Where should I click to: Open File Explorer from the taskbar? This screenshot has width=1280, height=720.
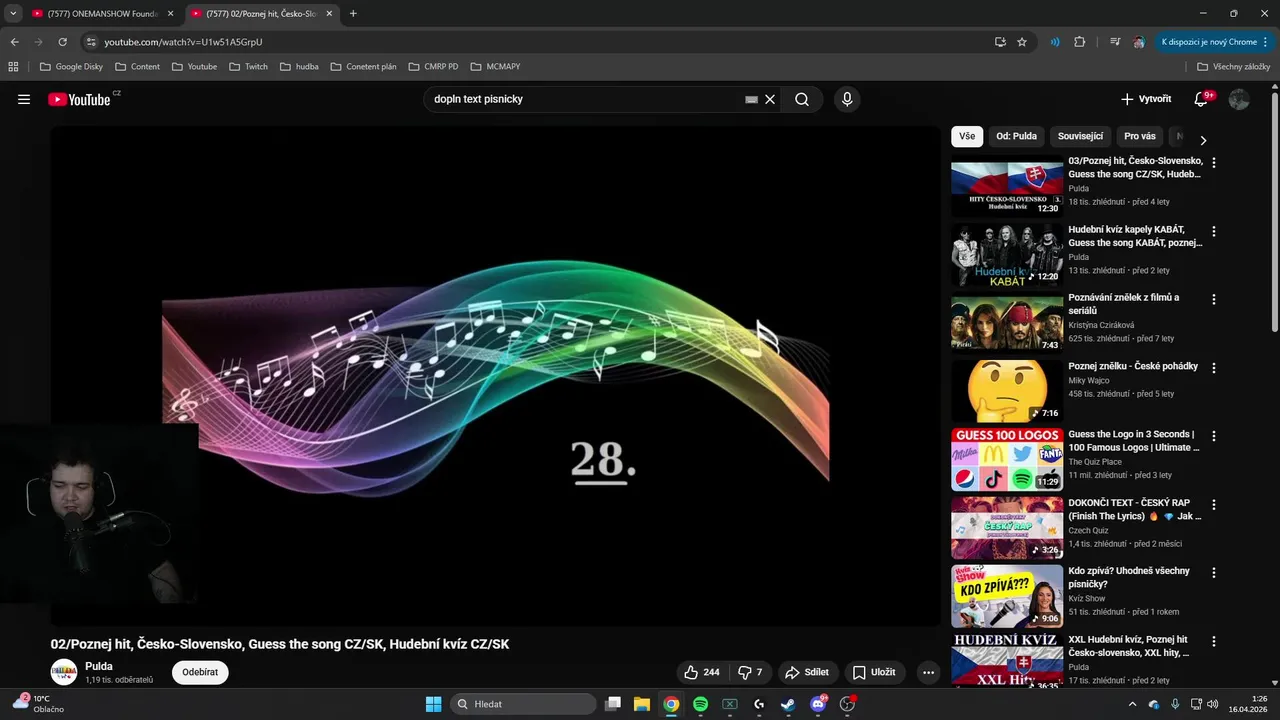click(642, 704)
